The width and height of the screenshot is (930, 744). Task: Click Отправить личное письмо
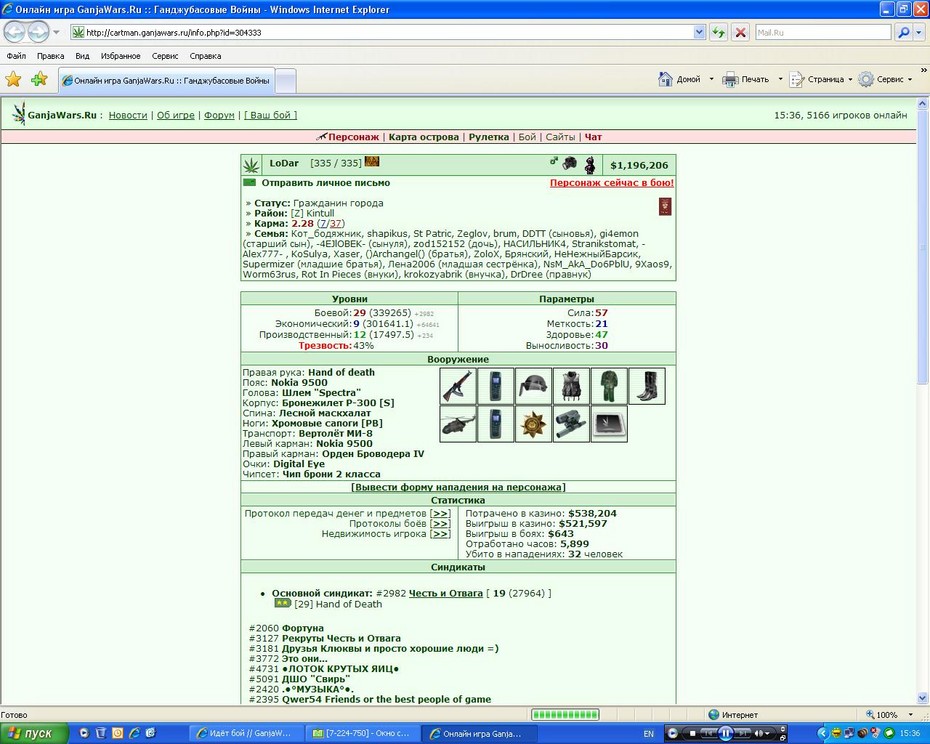pyautogui.click(x=326, y=183)
